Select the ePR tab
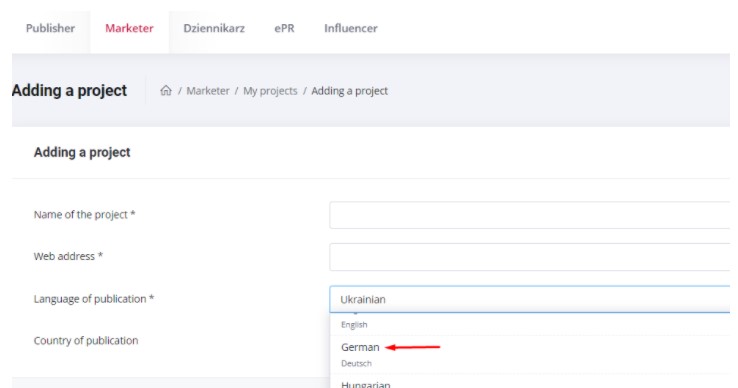The image size is (738, 388). [284, 28]
